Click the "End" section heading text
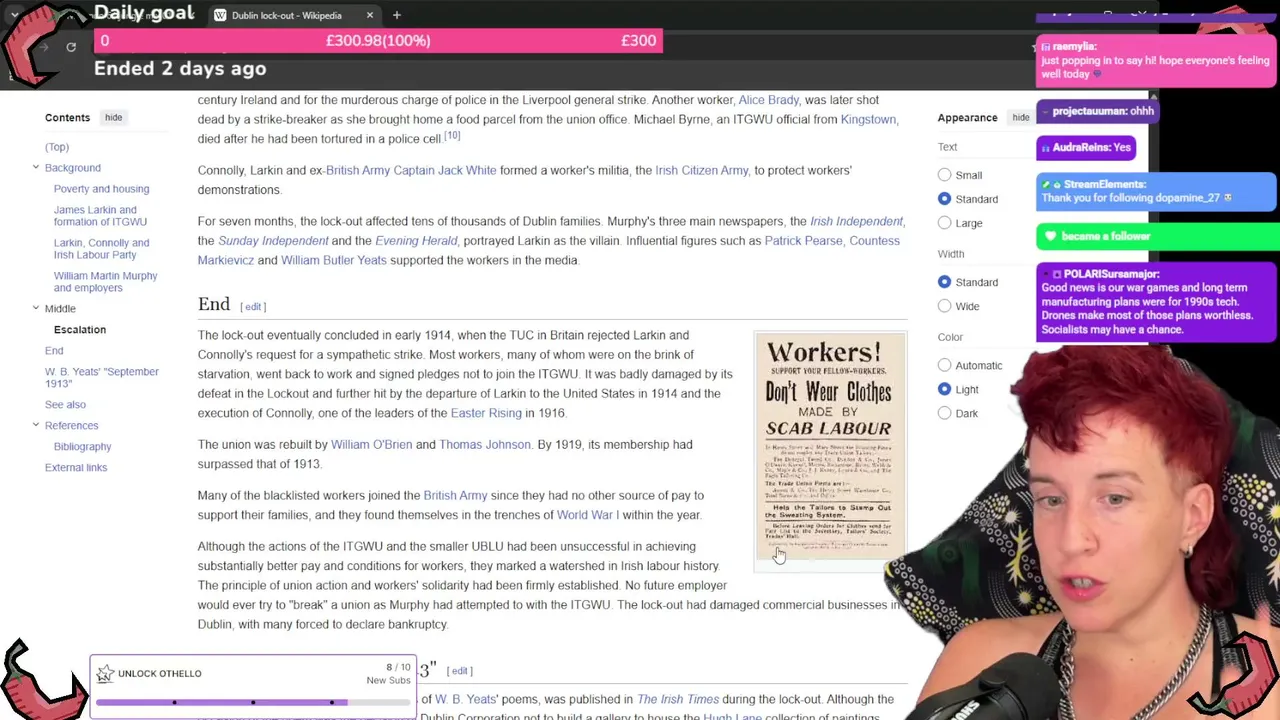This screenshot has height=720, width=1280. pyautogui.click(x=214, y=304)
